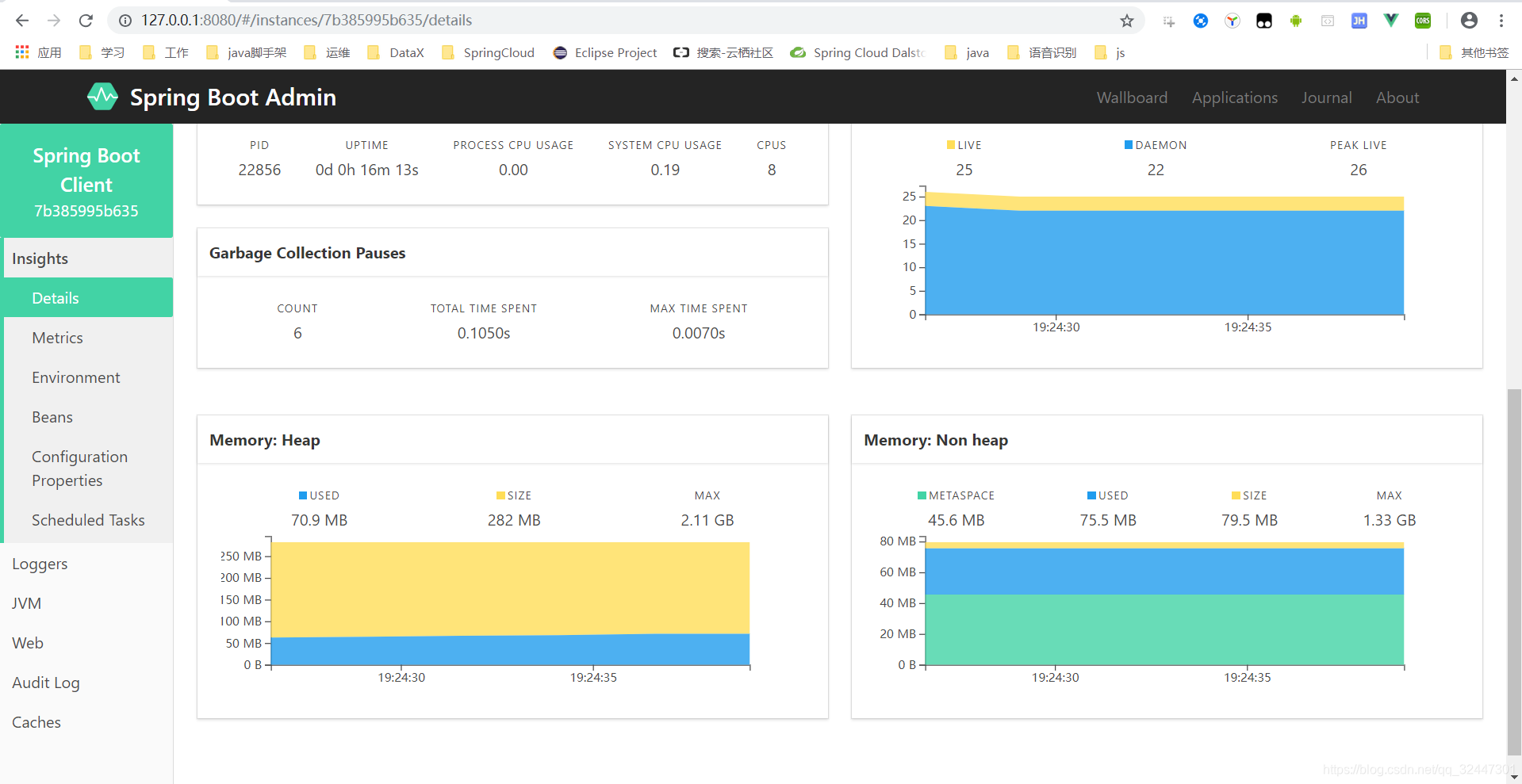Click the code-window extension icon

click(1328, 21)
